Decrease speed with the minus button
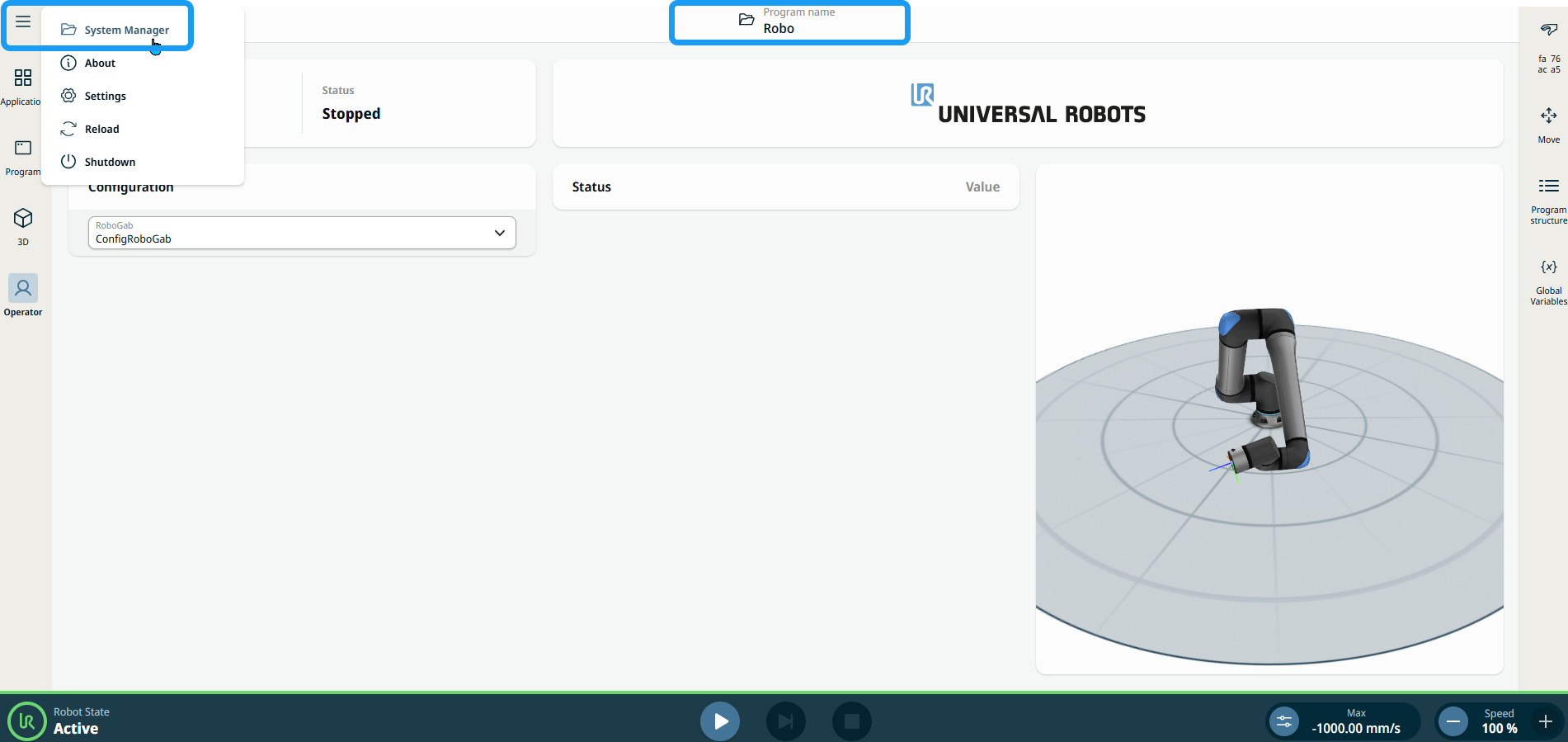 click(1453, 722)
